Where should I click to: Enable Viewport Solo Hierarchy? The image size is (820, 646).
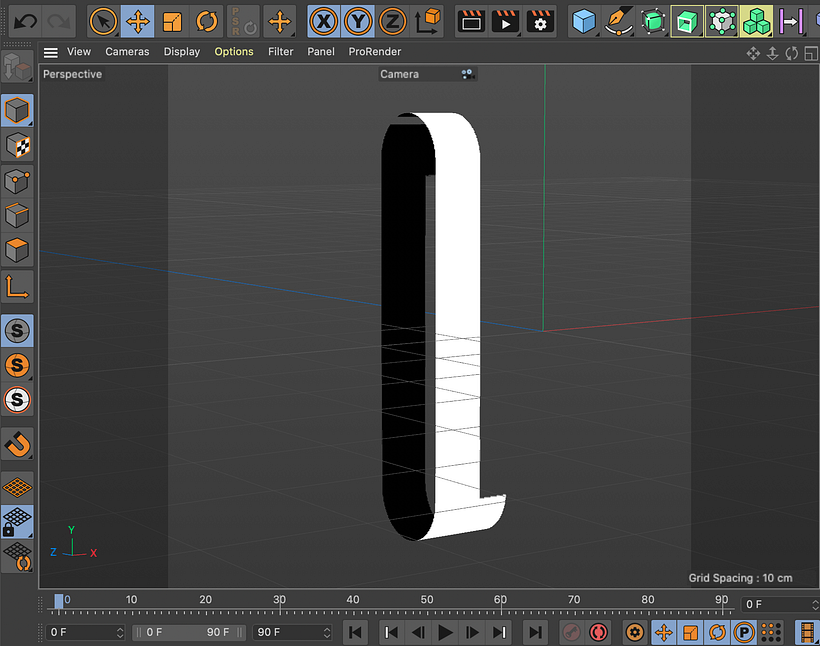(x=17, y=400)
